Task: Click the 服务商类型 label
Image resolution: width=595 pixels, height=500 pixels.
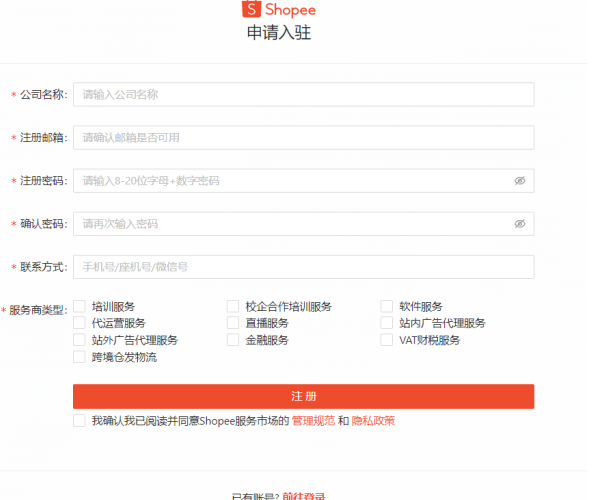Action: 38,310
